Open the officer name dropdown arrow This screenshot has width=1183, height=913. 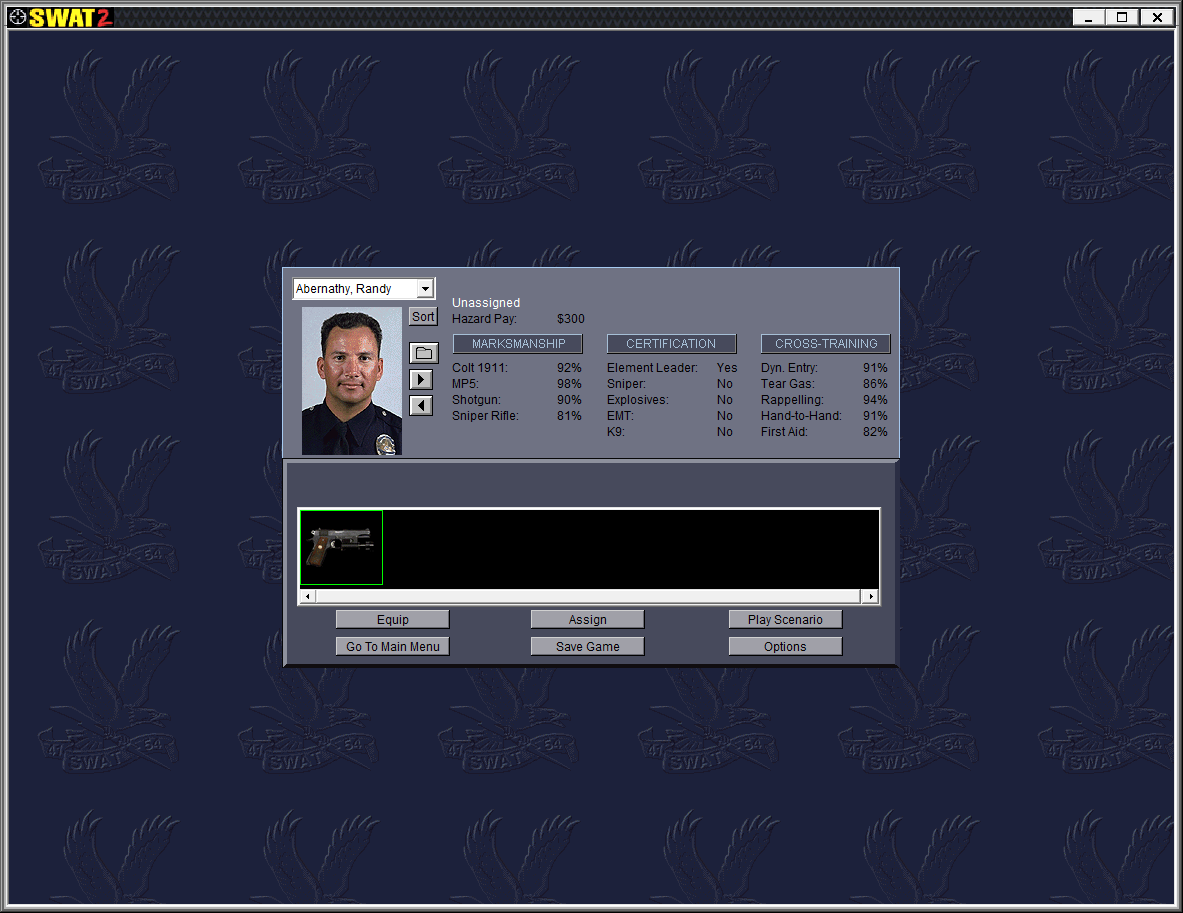coord(426,289)
